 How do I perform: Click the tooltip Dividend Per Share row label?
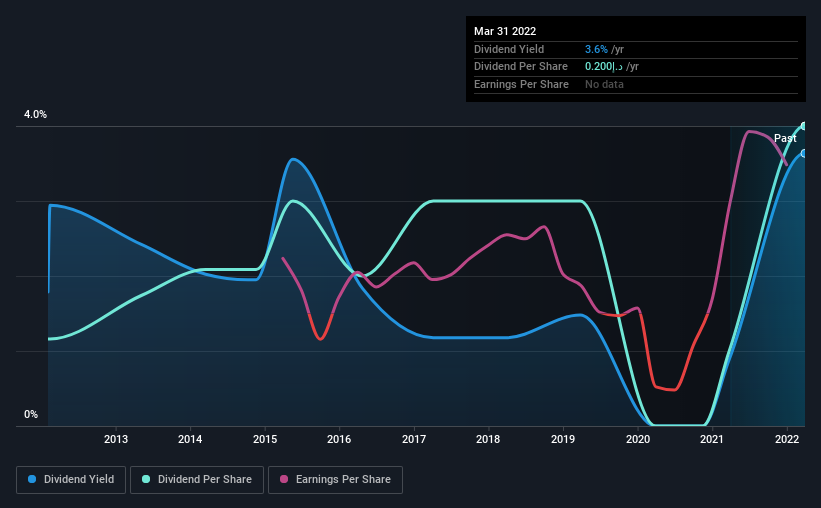coord(520,67)
